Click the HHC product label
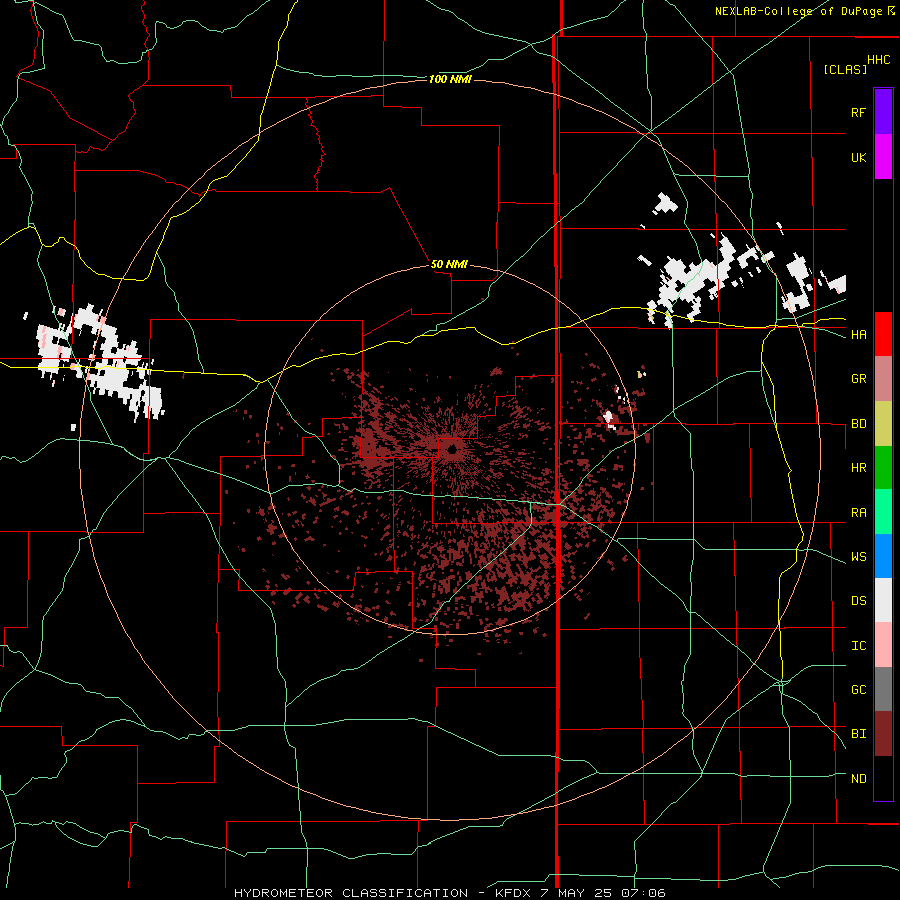This screenshot has width=900, height=900. click(878, 60)
